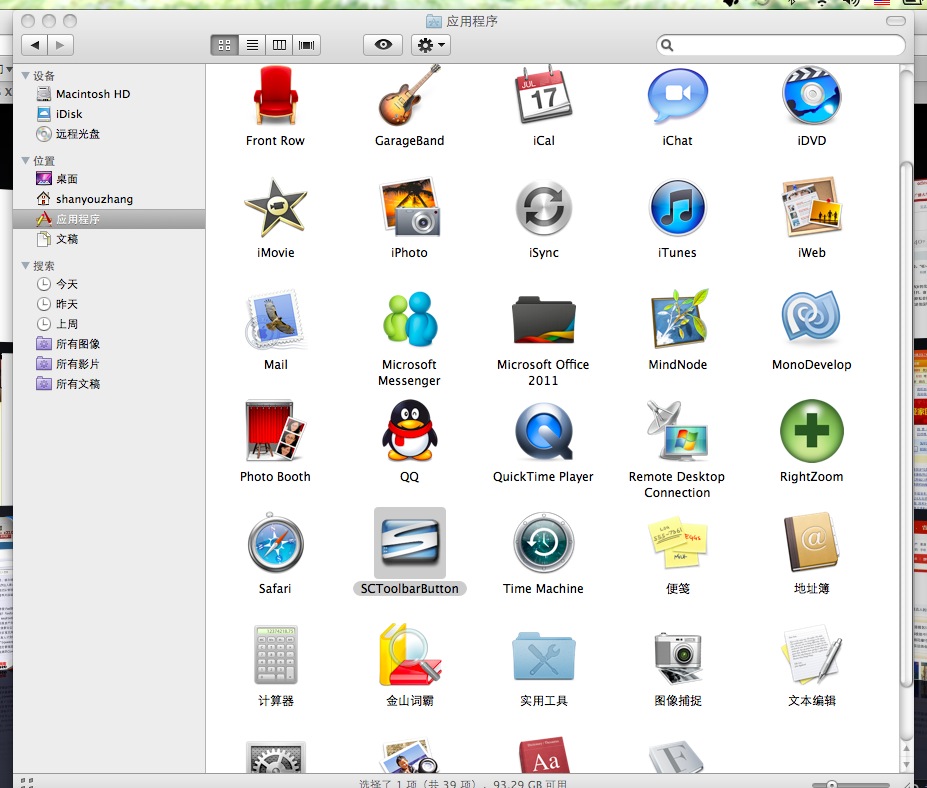
Task: Select the GarageBand guitar icon
Action: (409, 95)
